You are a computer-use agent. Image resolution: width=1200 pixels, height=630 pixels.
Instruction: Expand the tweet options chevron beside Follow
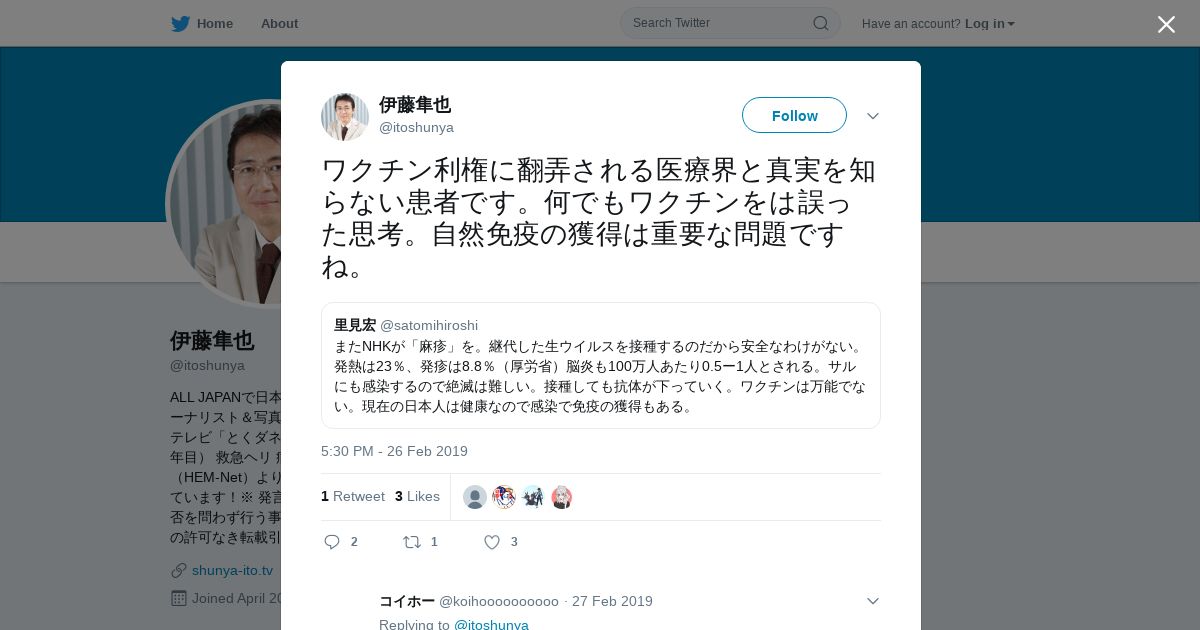coord(872,116)
